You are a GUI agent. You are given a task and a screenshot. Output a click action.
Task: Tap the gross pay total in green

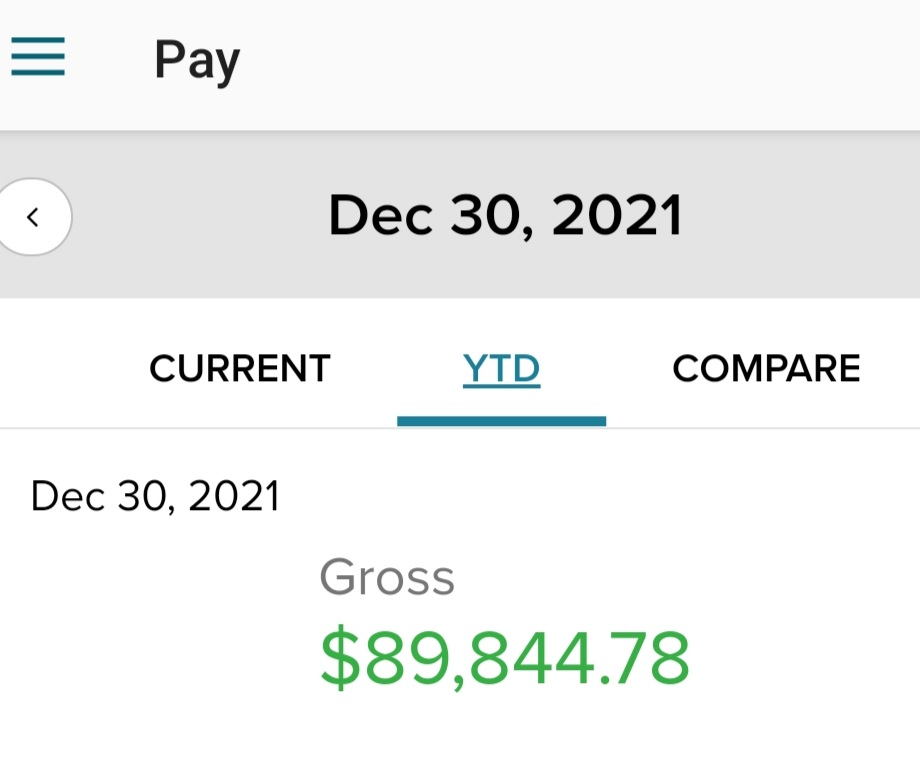coord(505,657)
